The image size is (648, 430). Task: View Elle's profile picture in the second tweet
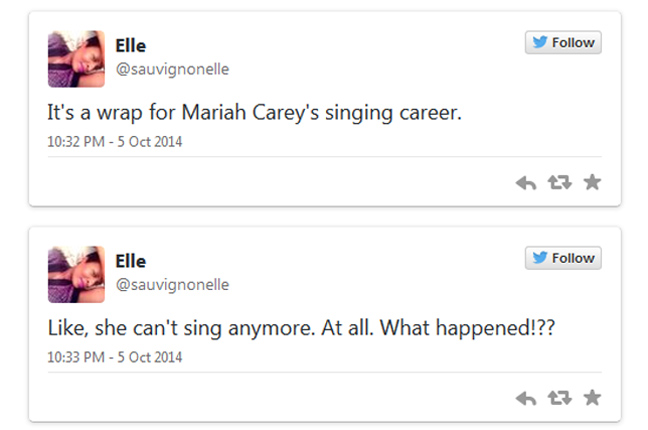point(76,274)
